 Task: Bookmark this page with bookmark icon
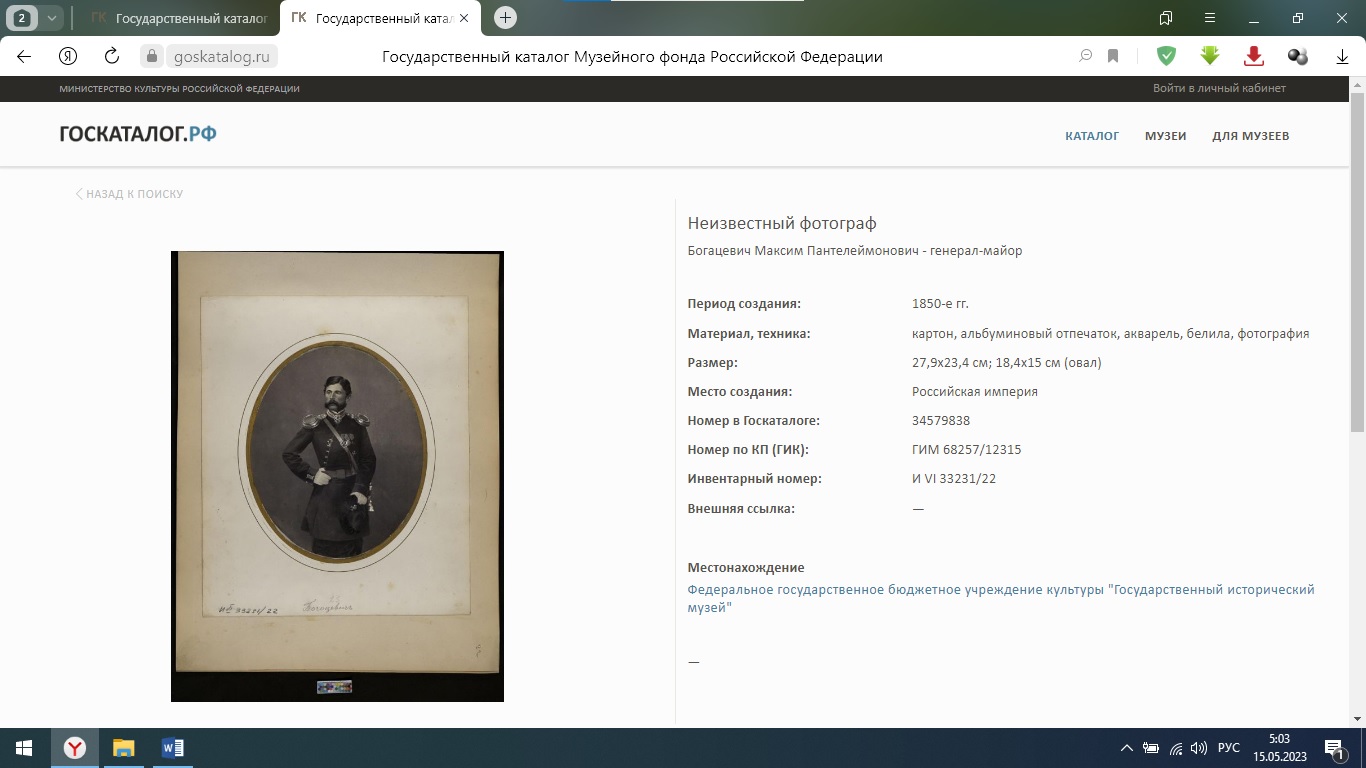tap(1113, 56)
